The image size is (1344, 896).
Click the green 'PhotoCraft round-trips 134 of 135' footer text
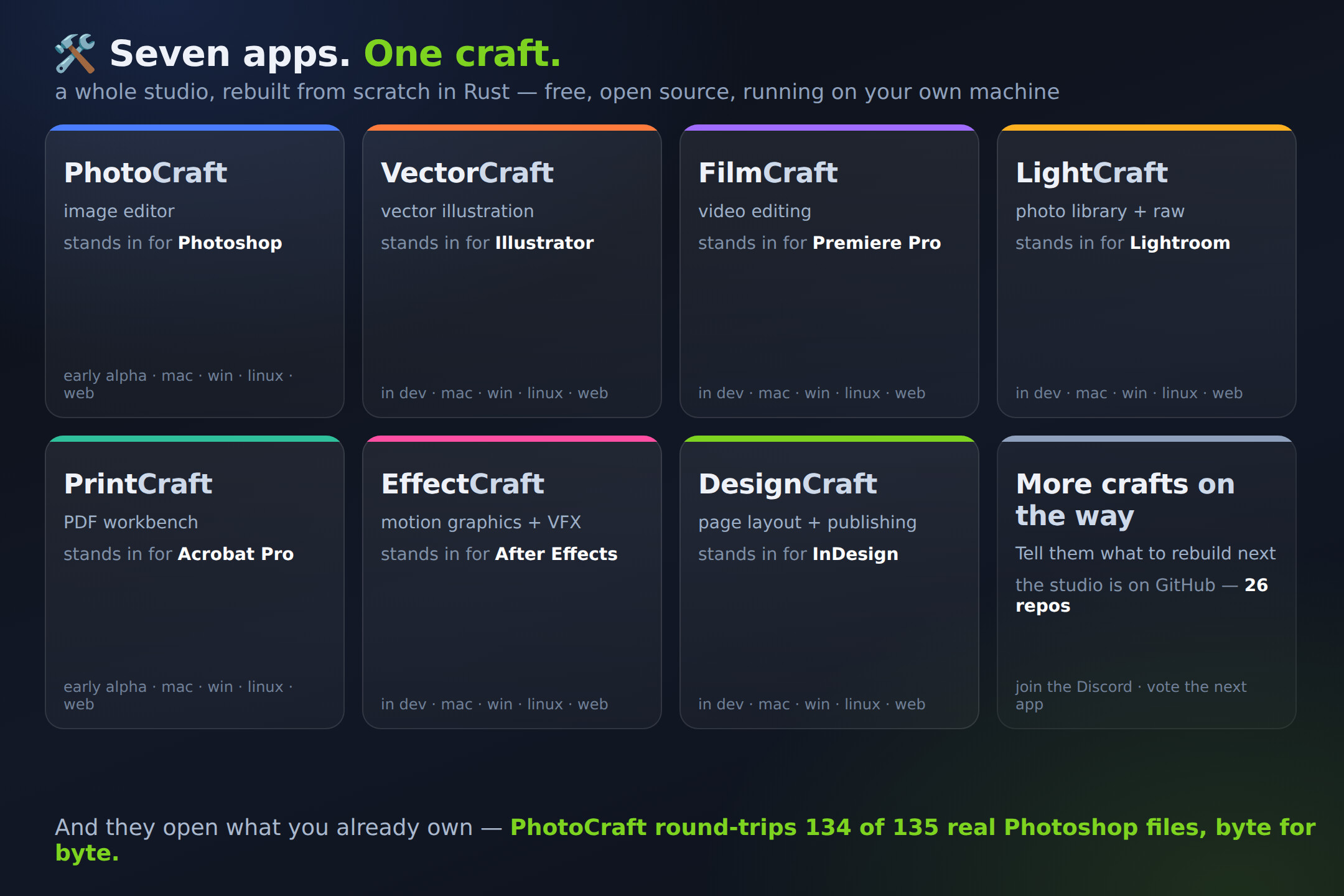click(684, 840)
